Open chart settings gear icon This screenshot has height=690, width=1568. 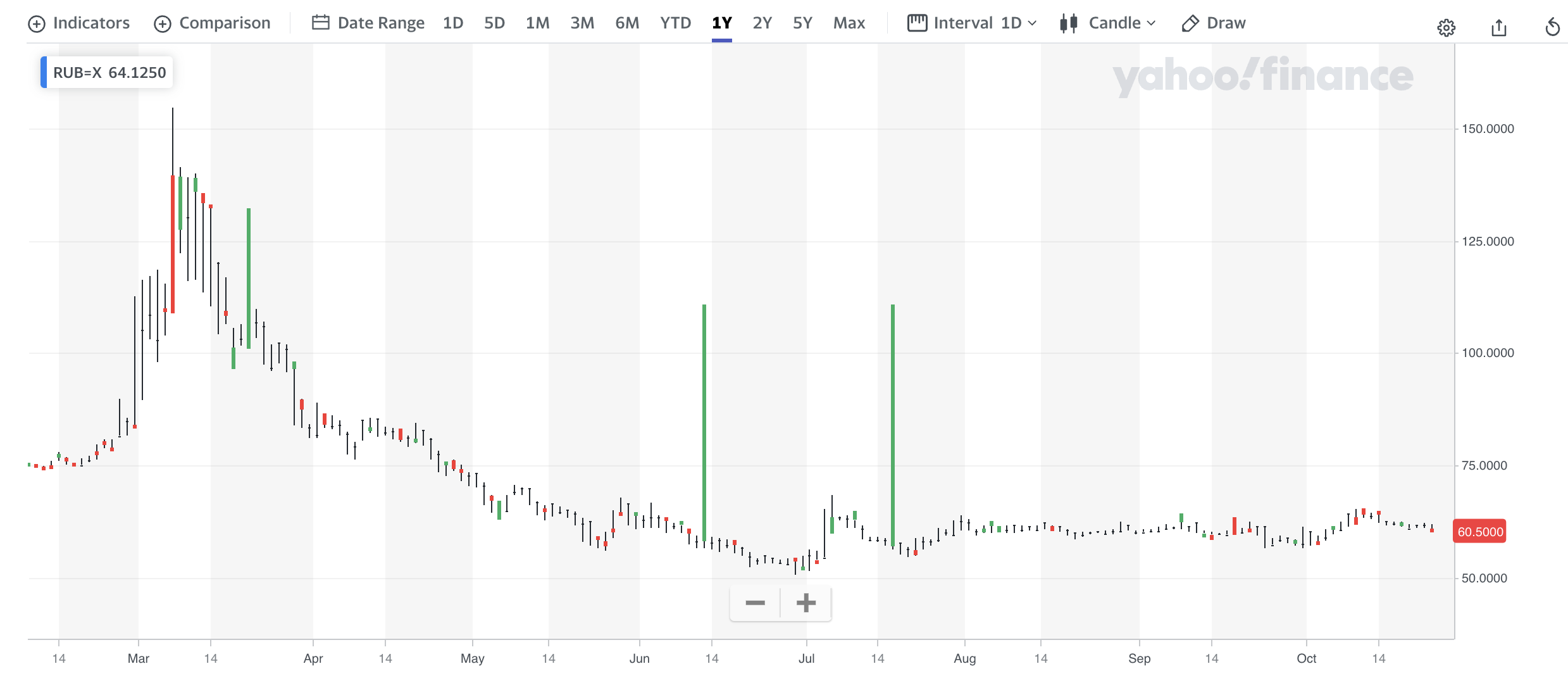point(1446,27)
